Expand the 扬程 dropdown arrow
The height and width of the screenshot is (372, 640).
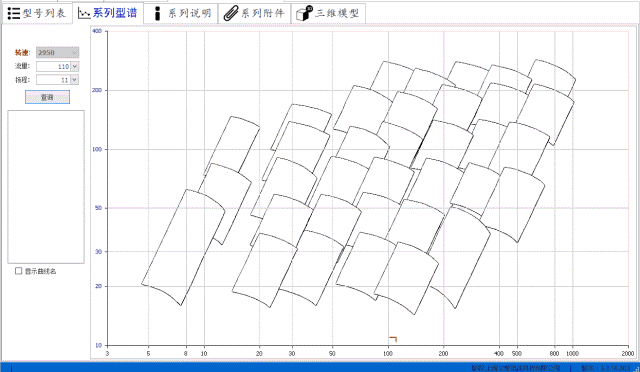(x=75, y=80)
